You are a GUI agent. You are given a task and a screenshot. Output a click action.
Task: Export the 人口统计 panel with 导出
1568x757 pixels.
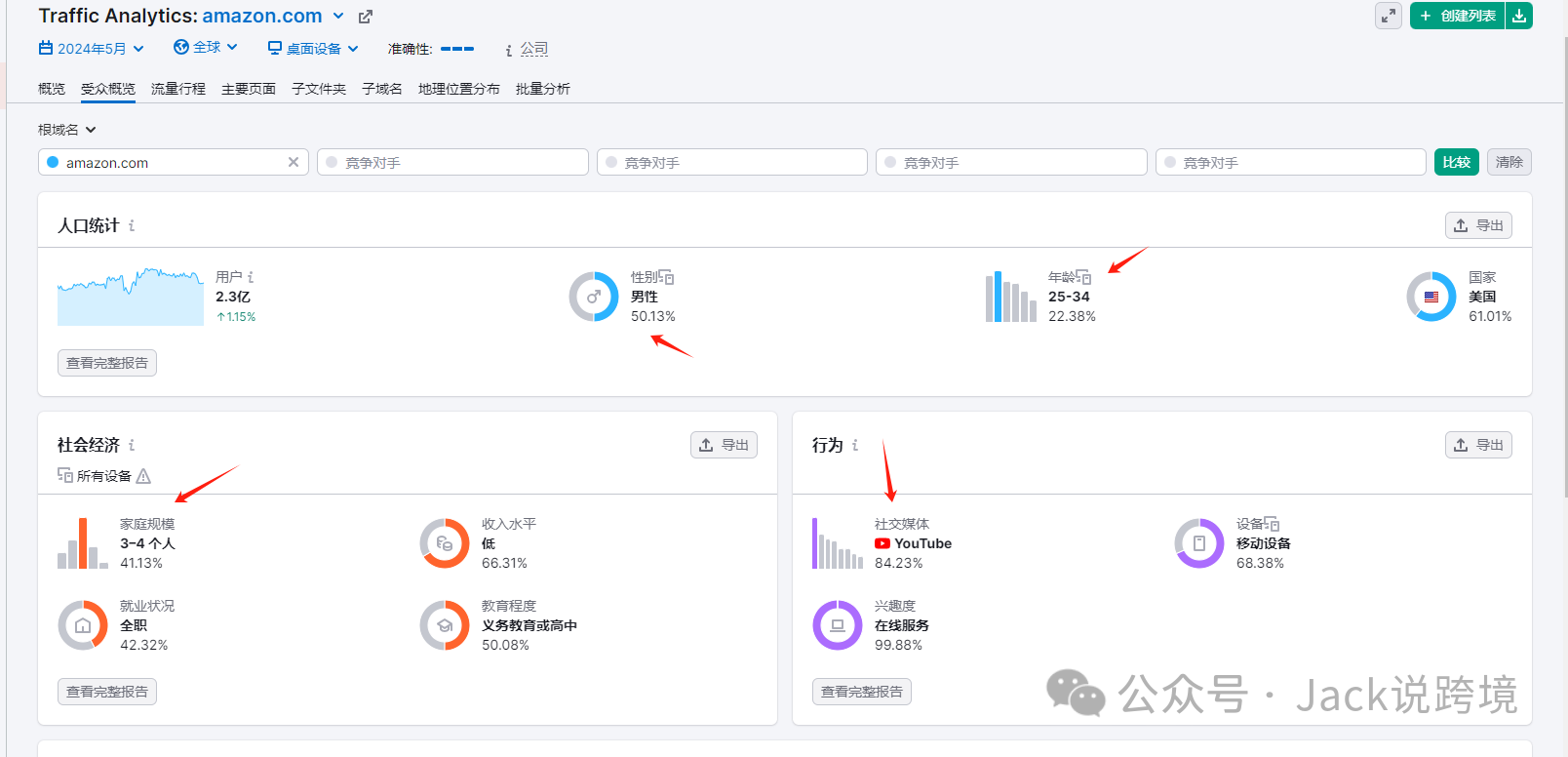1478,225
